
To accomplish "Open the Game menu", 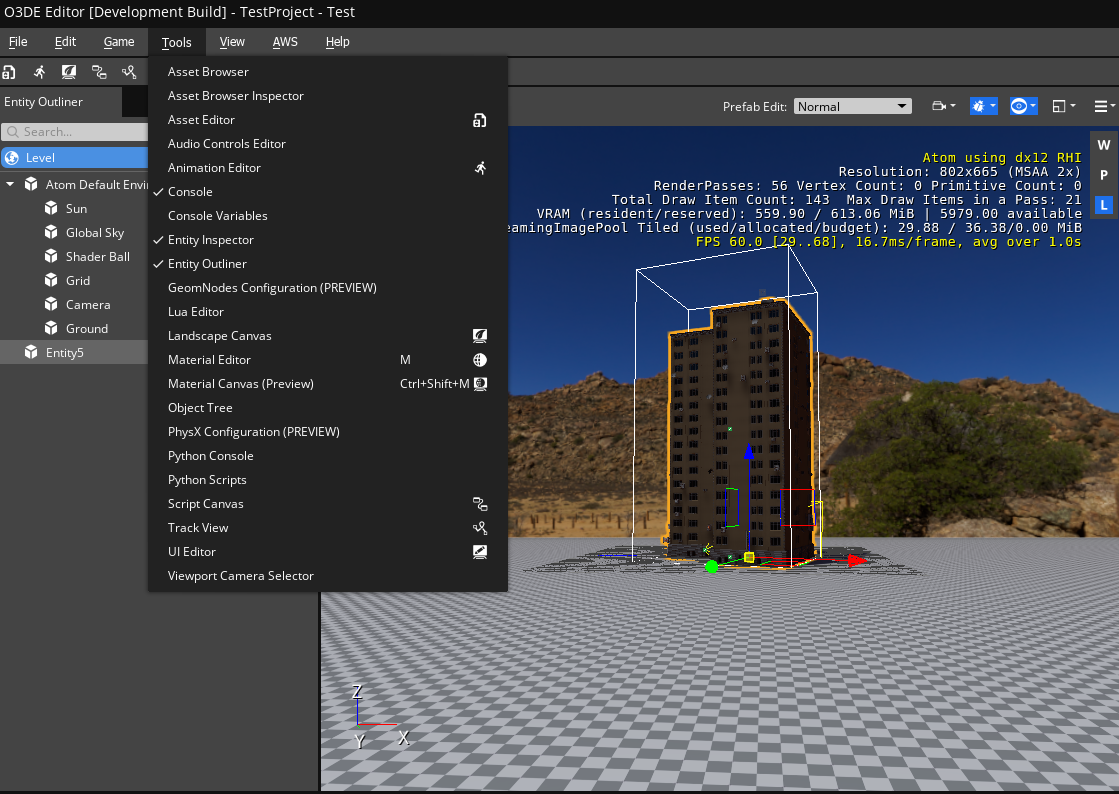I will click(x=118, y=42).
